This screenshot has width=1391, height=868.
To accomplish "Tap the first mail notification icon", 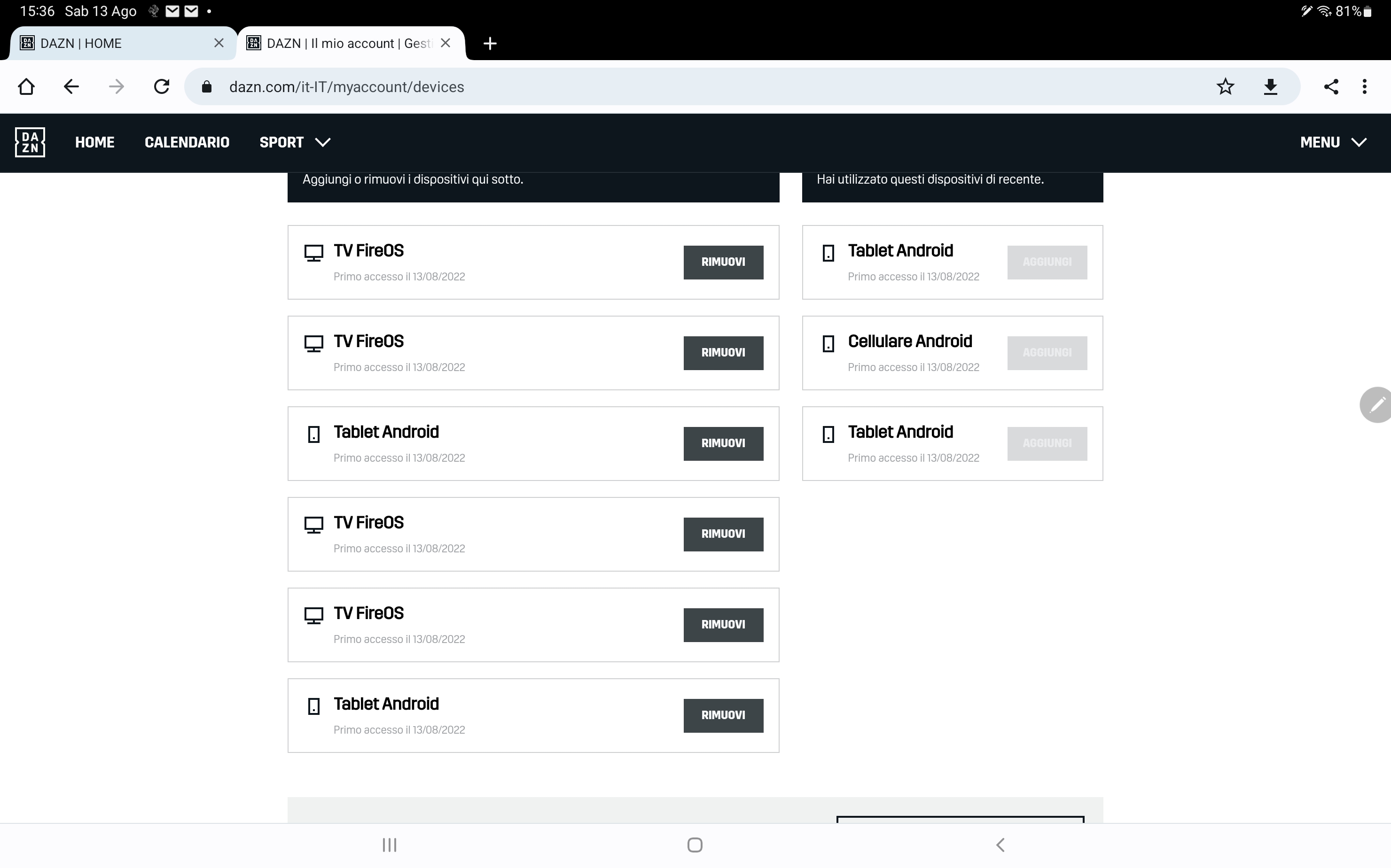I will (172, 11).
